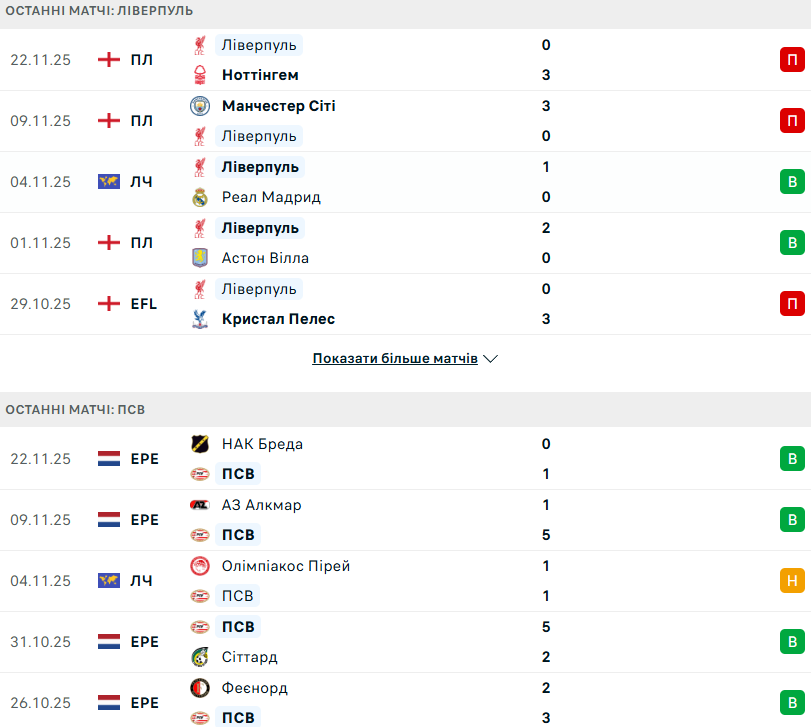Expand 'Показати більше матчів' chevron
Screen dimensions: 811x727
(x=490, y=358)
